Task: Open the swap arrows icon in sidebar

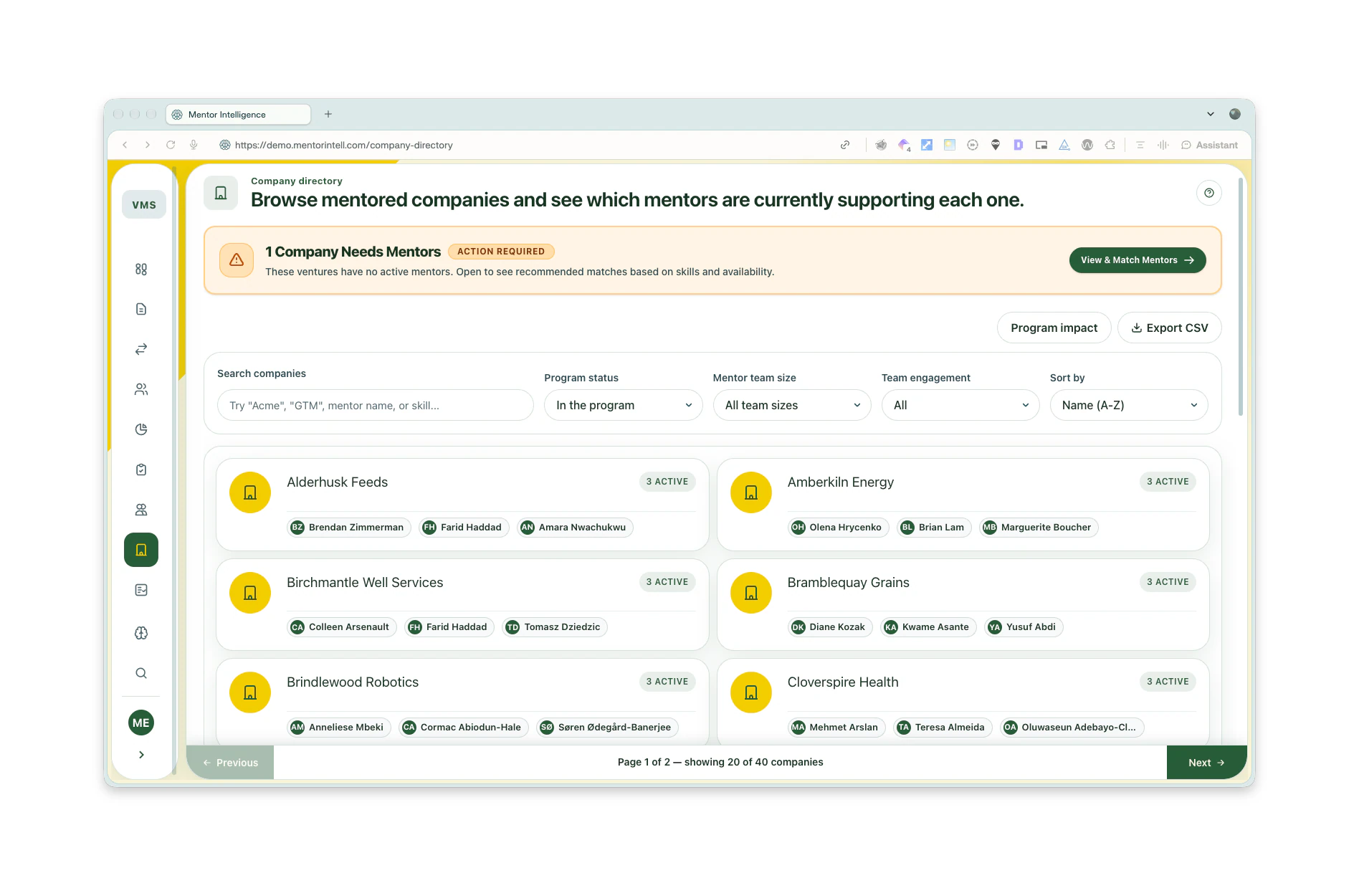Action: [x=141, y=349]
